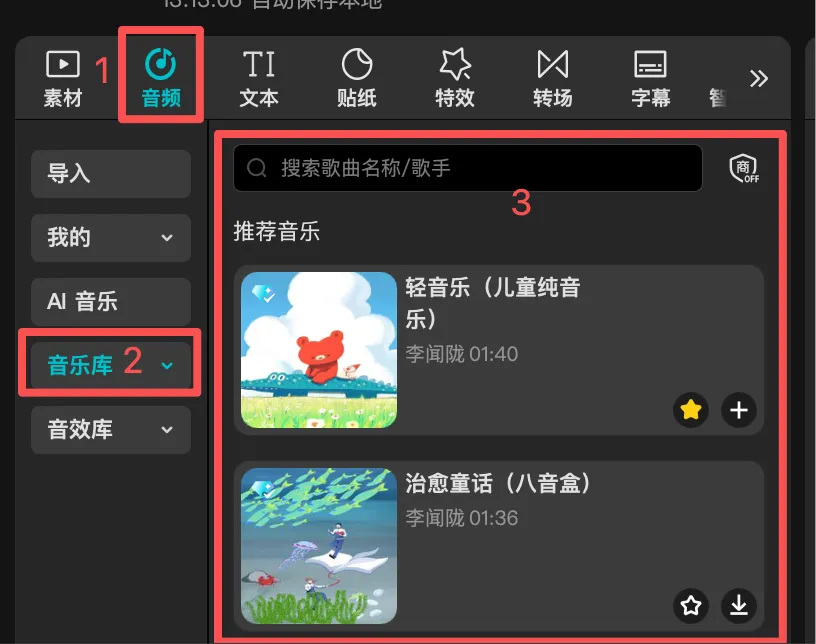816x644 pixels.
Task: Select the 音频 audio tab
Action: click(161, 78)
